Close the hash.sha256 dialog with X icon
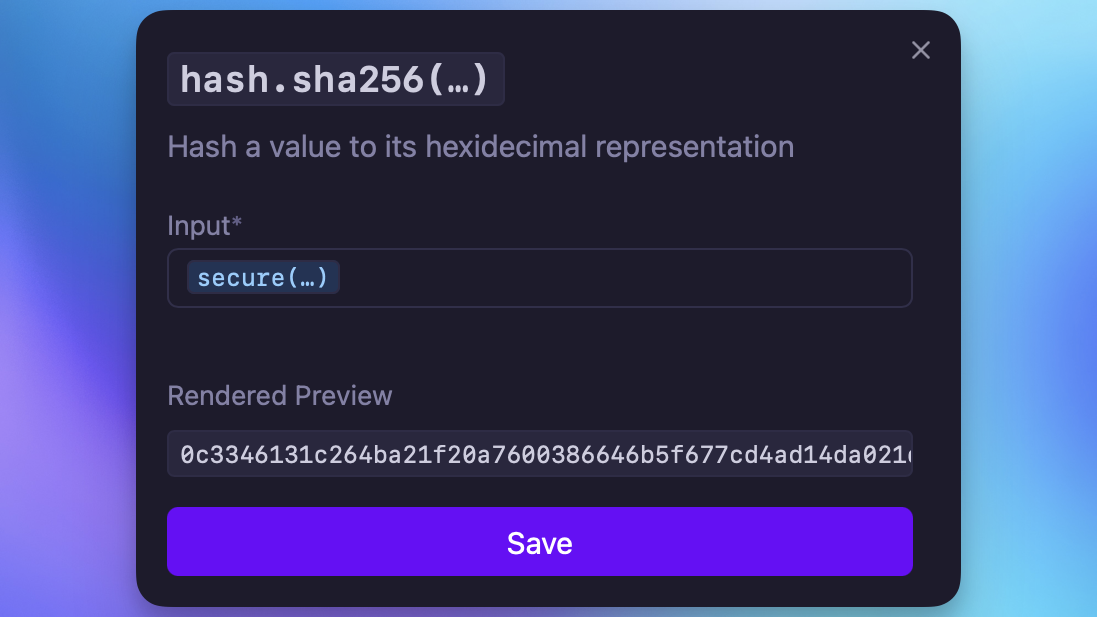This screenshot has height=617, width=1097. [x=921, y=50]
